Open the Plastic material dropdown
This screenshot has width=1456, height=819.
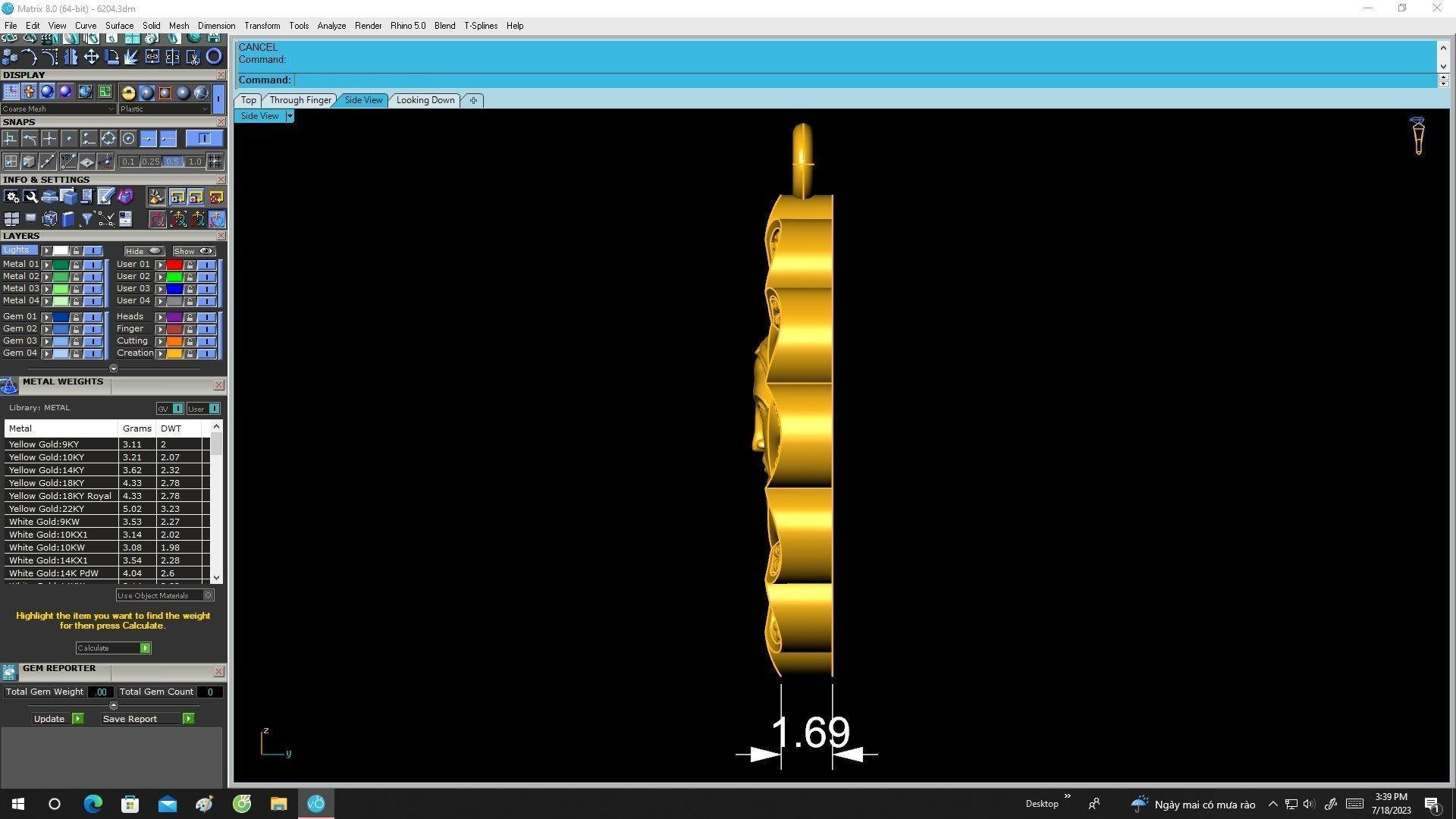click(164, 109)
